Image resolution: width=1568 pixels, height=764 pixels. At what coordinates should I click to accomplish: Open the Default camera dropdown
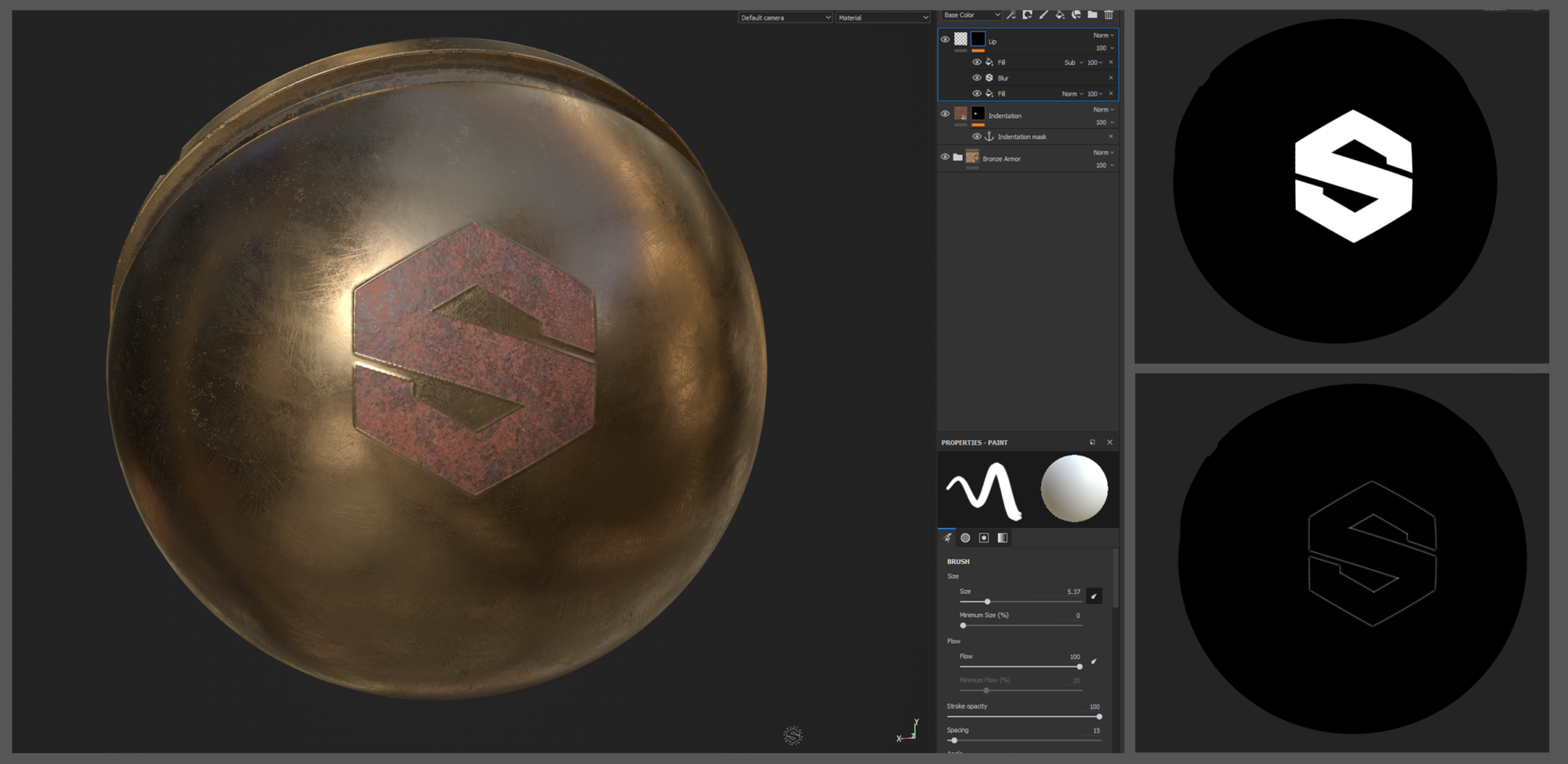[x=785, y=17]
